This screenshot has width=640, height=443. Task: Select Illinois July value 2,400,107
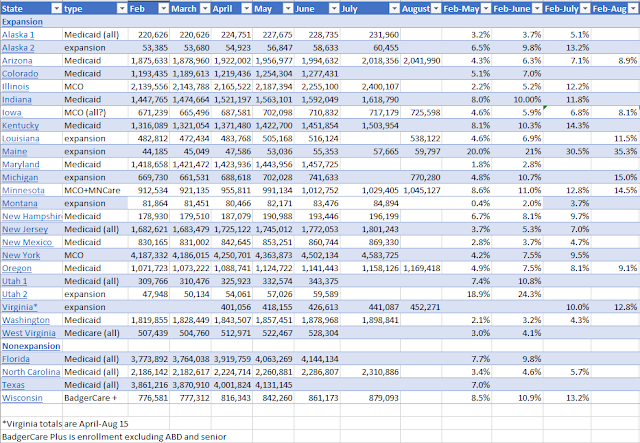point(370,87)
